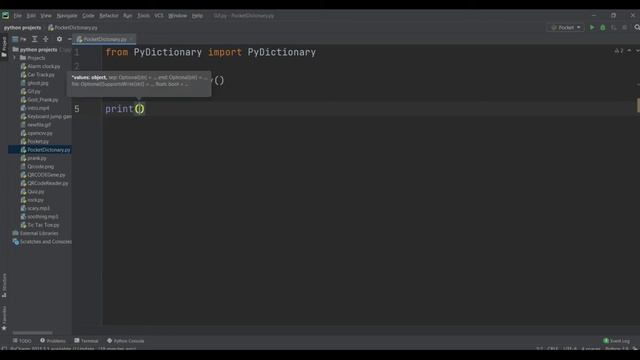640x360 pixels.
Task: Open the View menu
Action: 46,16
